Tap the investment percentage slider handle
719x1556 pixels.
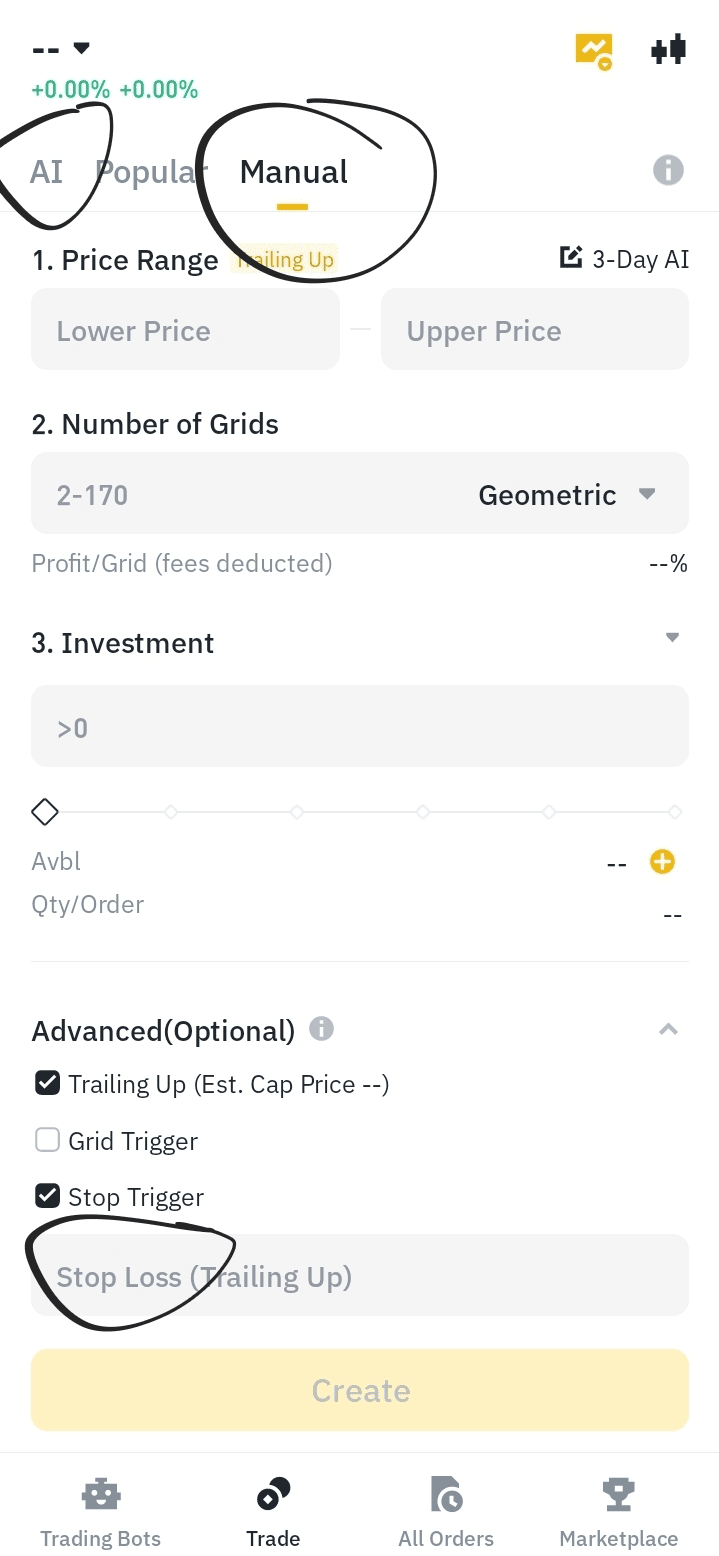45,812
